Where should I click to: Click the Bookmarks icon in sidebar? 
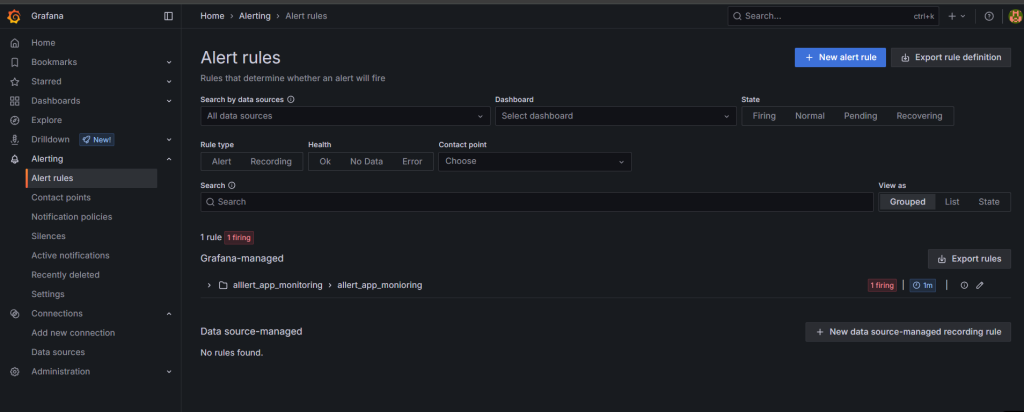pos(14,62)
